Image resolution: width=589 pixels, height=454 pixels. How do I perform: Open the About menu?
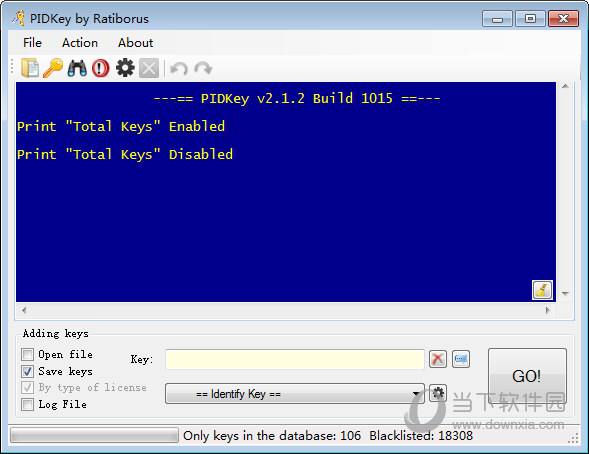(135, 42)
